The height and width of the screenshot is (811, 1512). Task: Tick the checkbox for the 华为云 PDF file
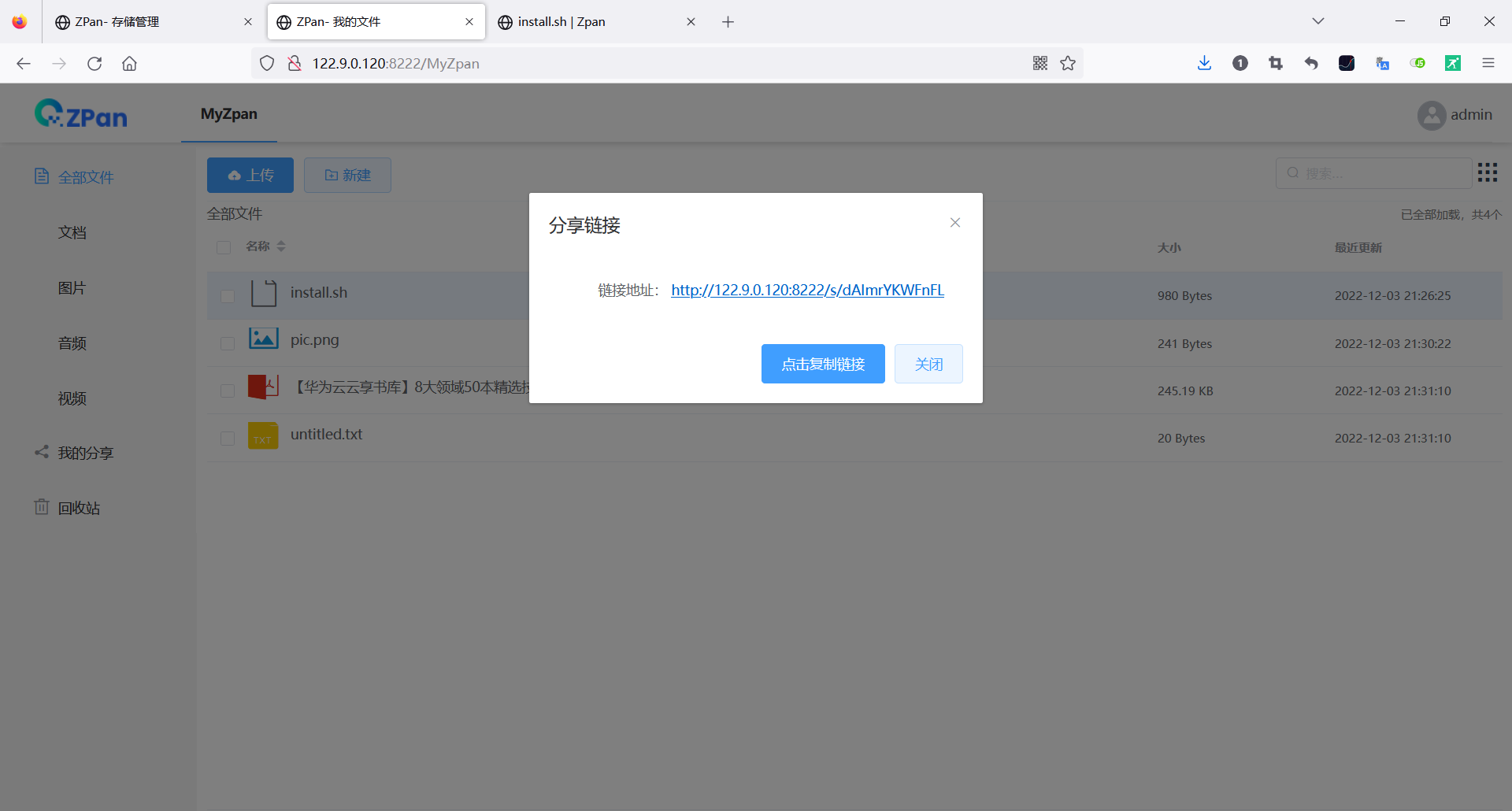point(228,391)
